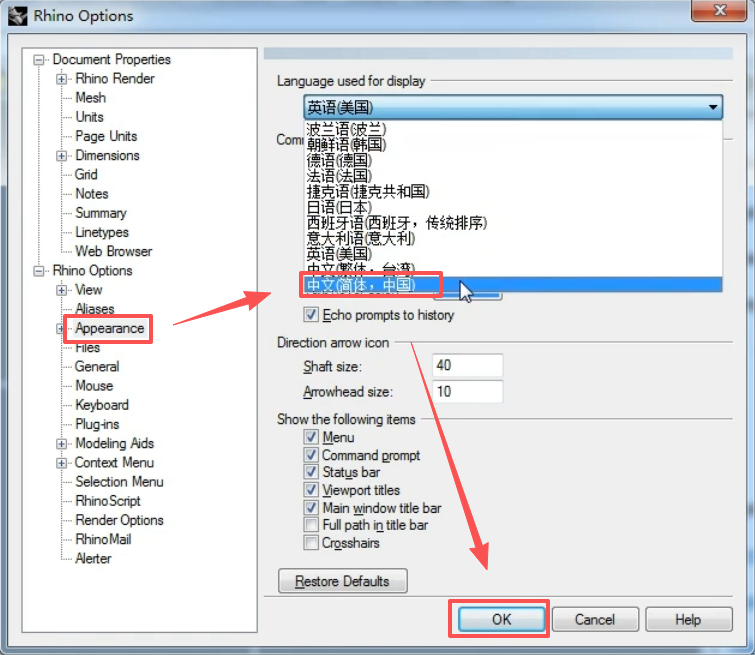
Task: Enable the Crosshairs checkbox
Action: [311, 543]
